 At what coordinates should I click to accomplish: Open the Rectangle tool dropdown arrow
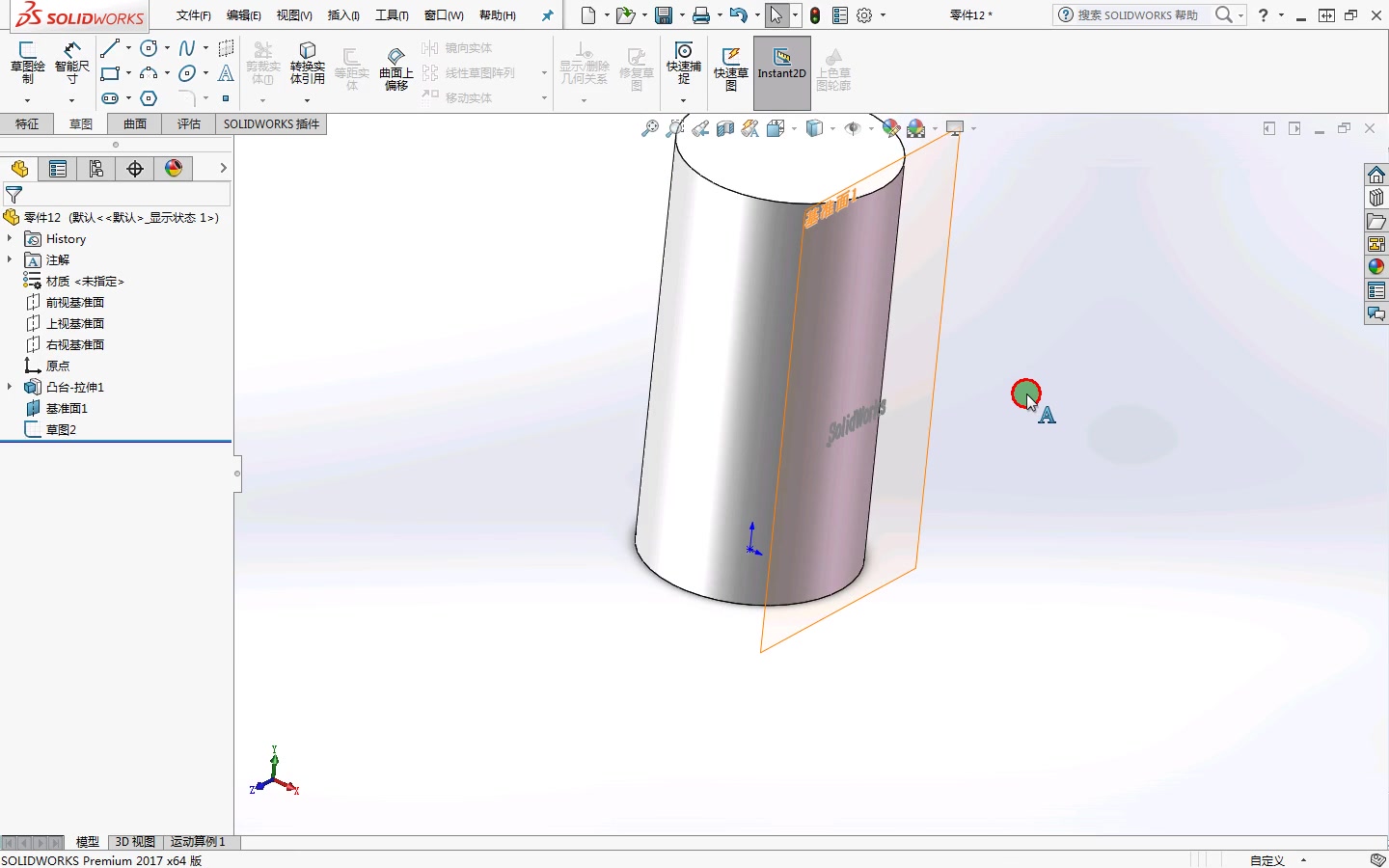pos(128,73)
